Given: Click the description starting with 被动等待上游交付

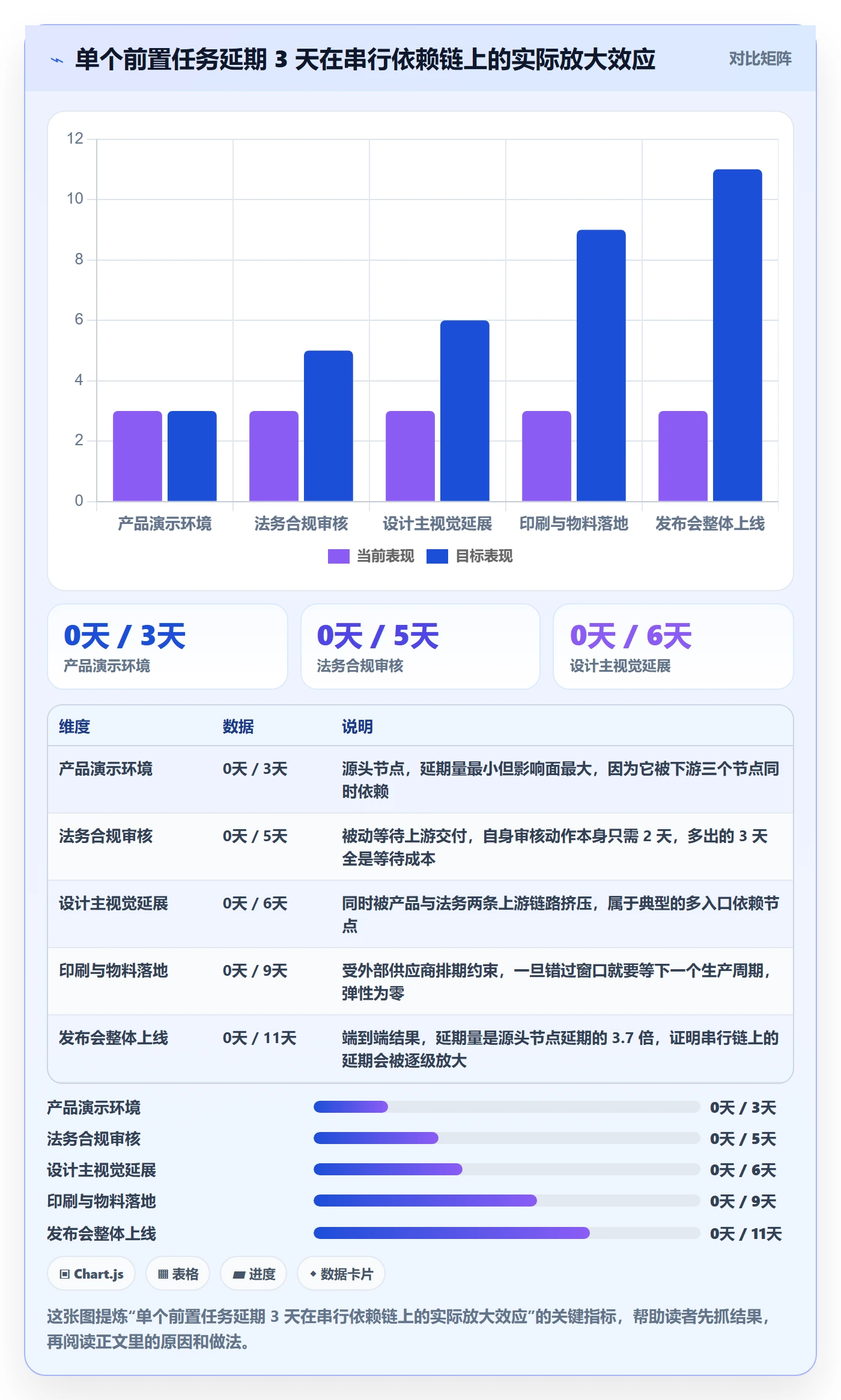Looking at the screenshot, I should 555,847.
